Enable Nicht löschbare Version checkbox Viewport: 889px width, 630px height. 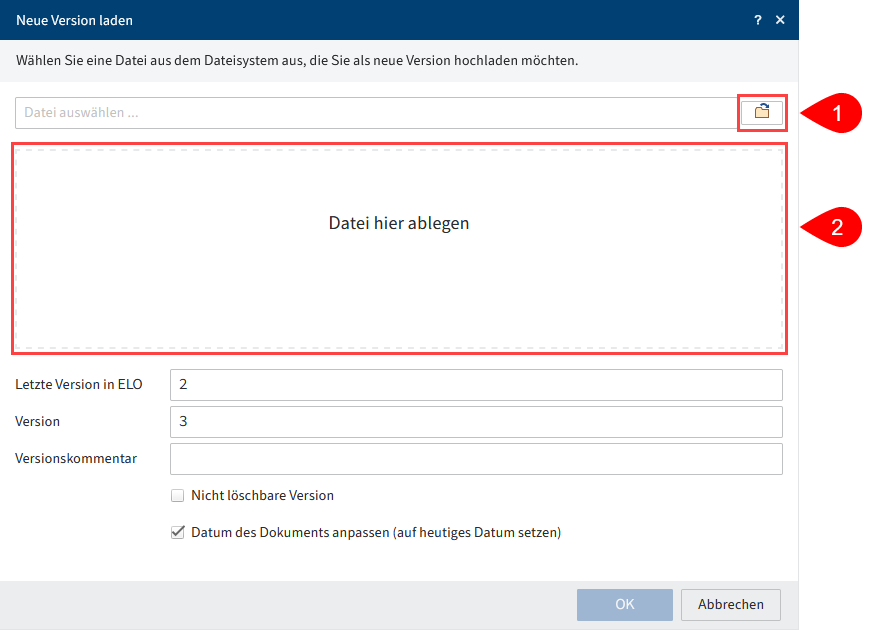(x=177, y=496)
